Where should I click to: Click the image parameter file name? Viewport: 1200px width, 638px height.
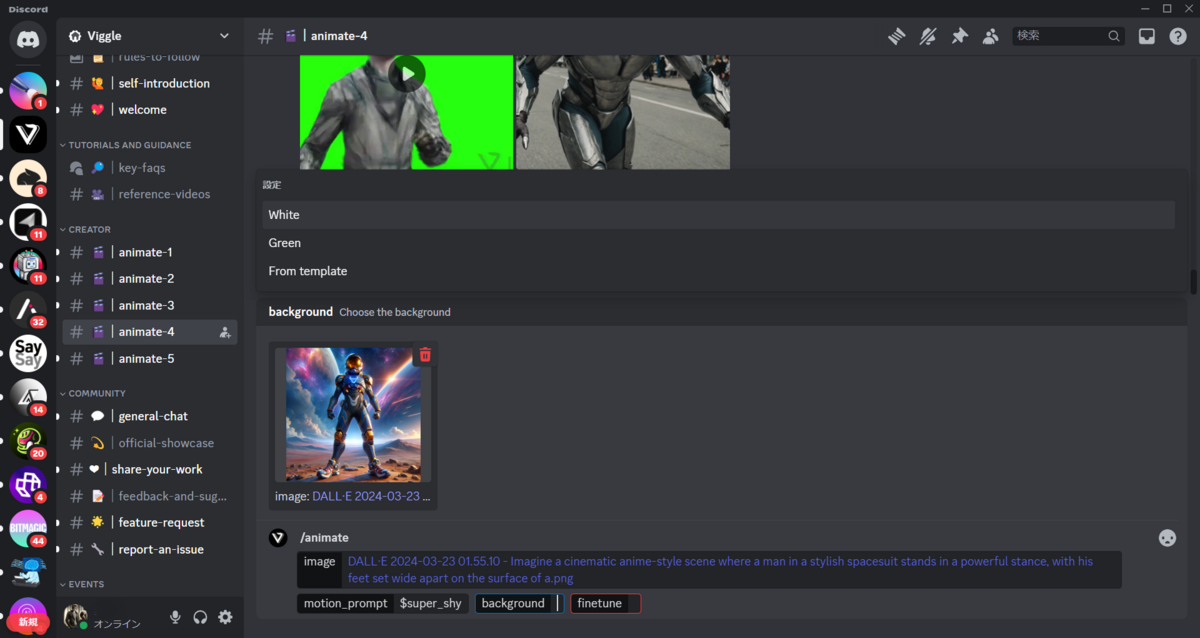(x=720, y=570)
